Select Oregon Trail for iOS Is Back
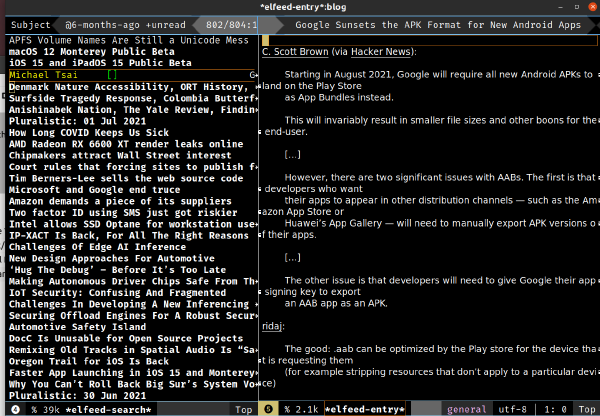 [x=89, y=361]
